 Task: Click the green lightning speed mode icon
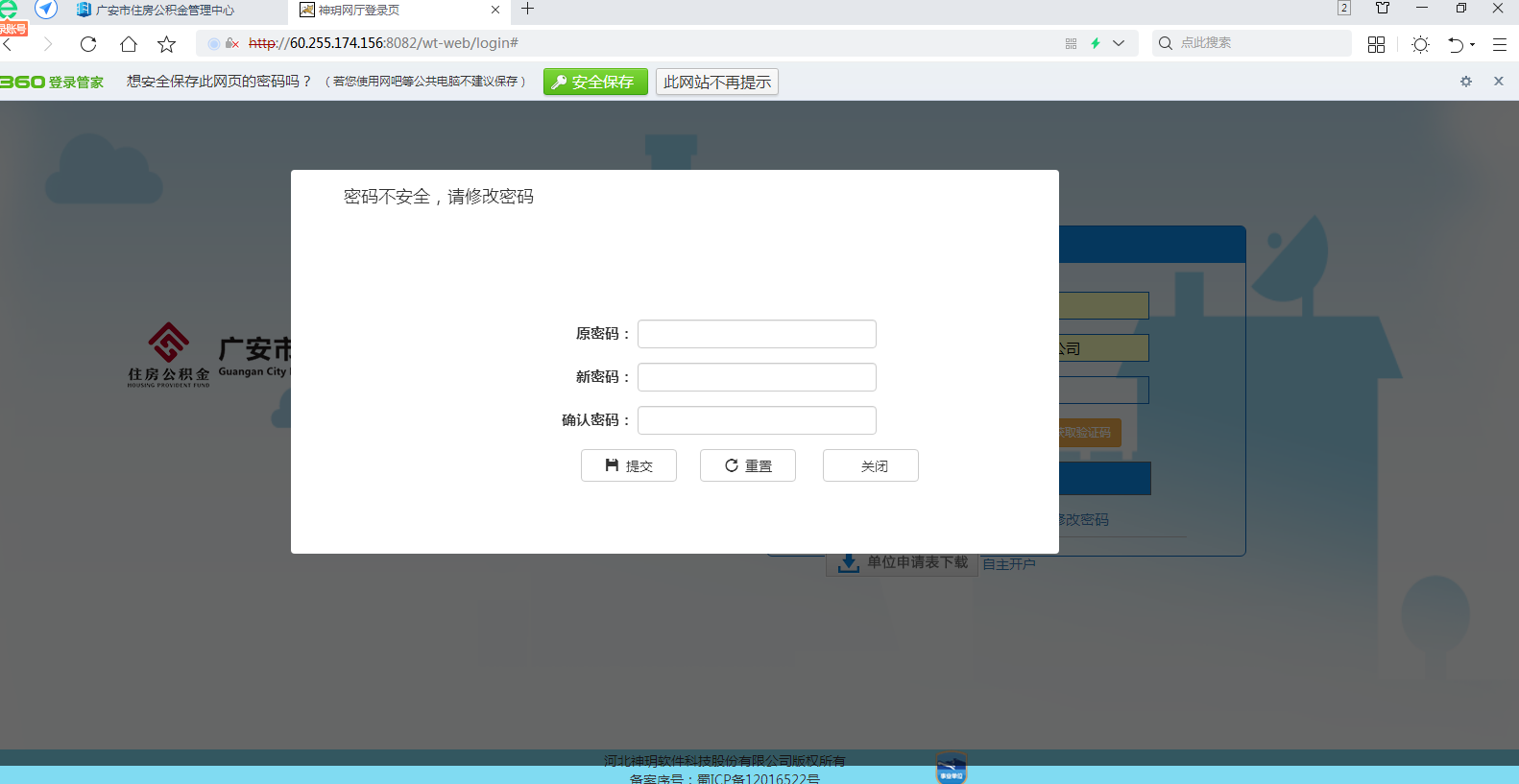[x=1096, y=43]
